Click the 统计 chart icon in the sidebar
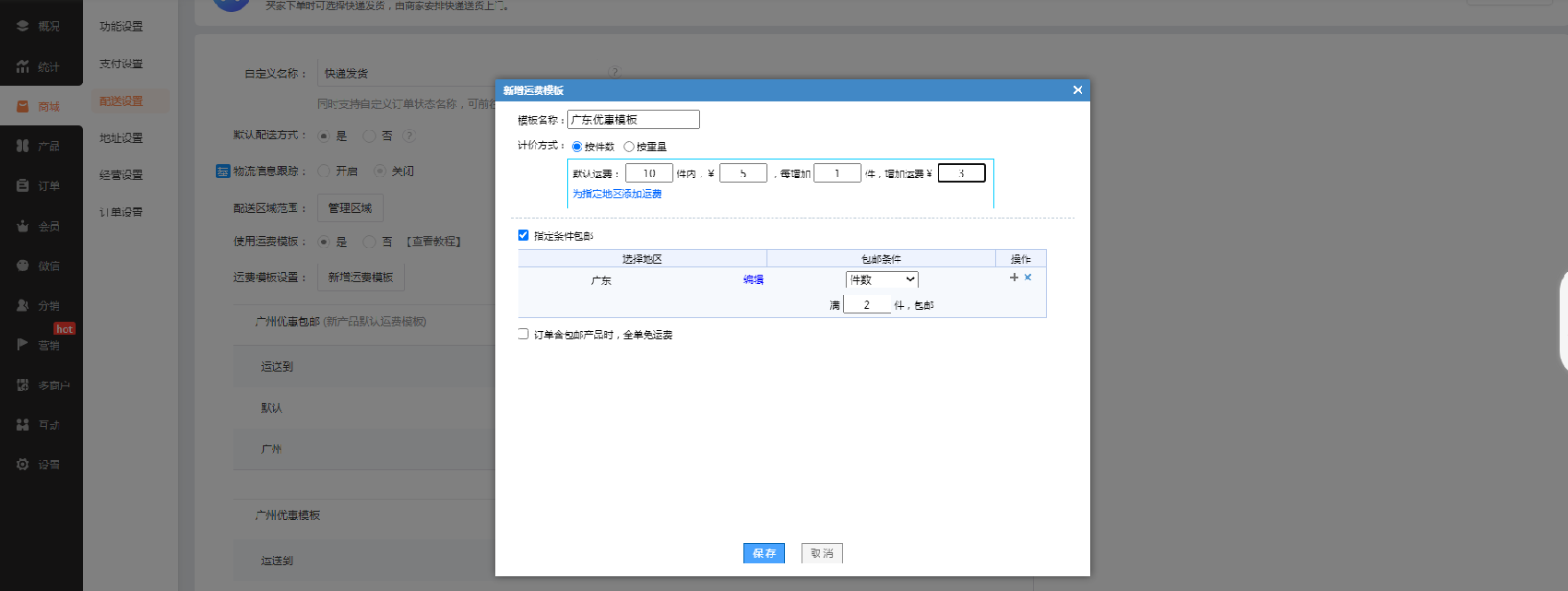This screenshot has height=591, width=1568. pos(23,66)
